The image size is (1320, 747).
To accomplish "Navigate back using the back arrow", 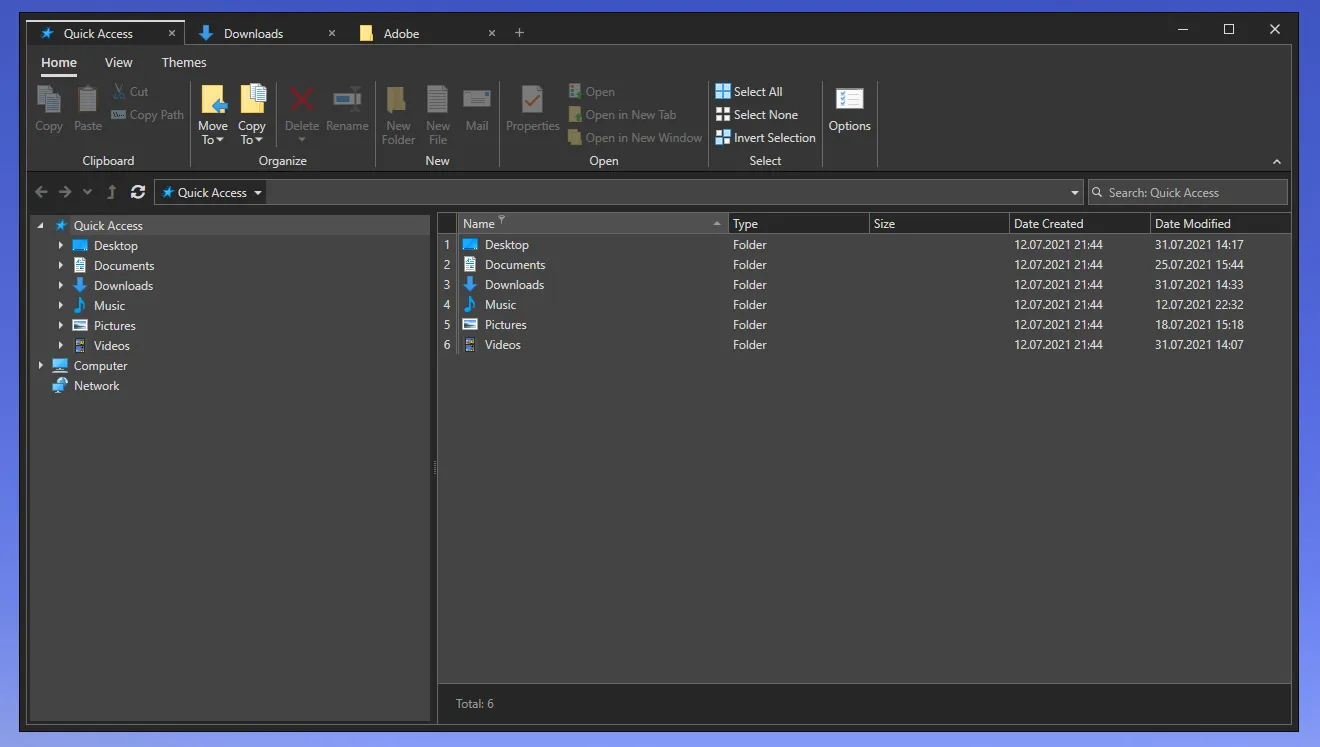I will tap(41, 192).
